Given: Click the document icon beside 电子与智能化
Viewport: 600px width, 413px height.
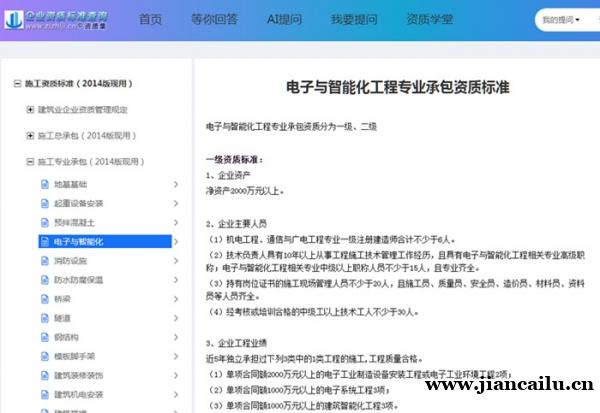Looking at the screenshot, I should pos(45,242).
